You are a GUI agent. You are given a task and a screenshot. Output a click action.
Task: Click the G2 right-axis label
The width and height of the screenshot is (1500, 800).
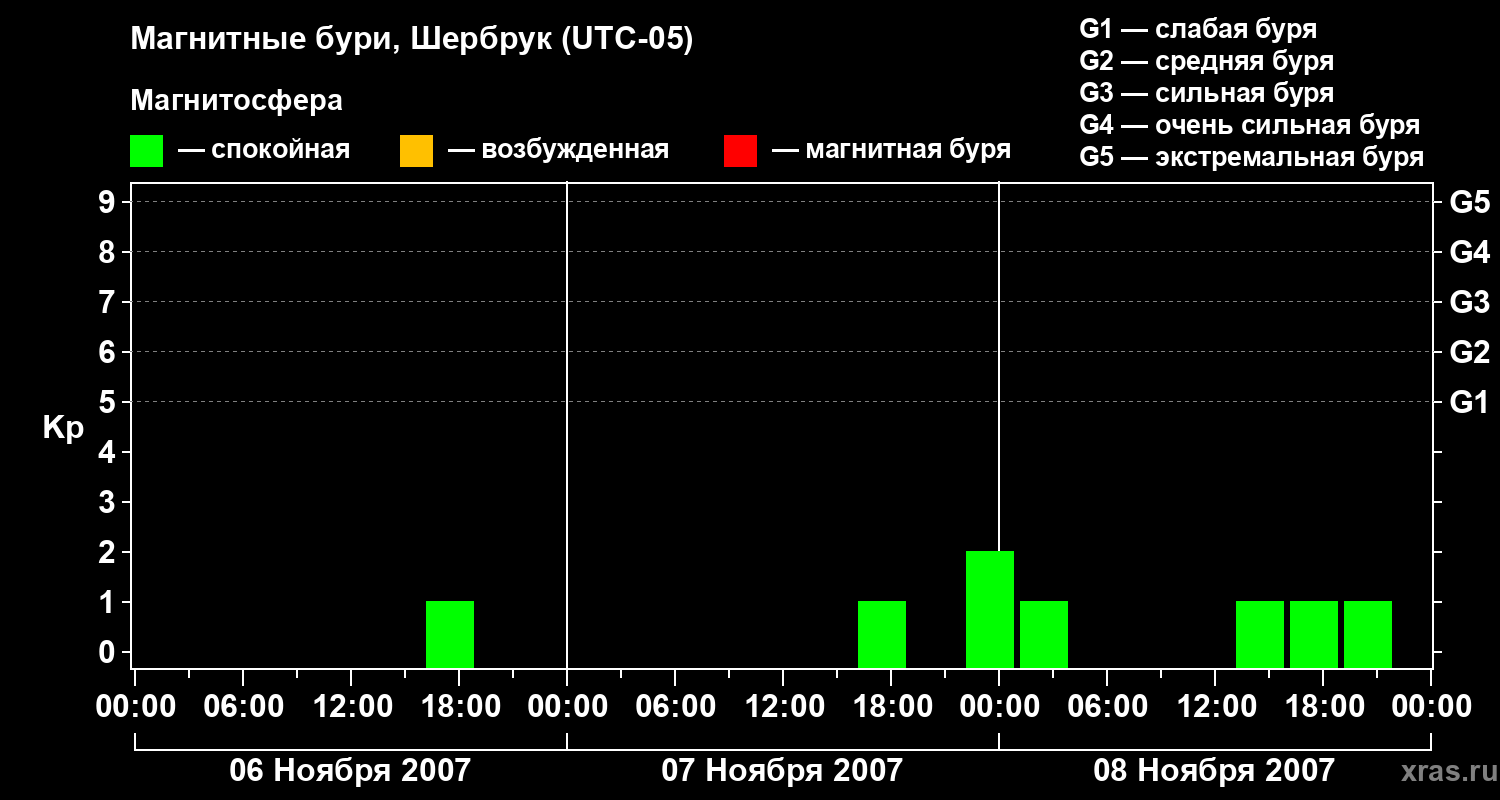[x=1469, y=352]
